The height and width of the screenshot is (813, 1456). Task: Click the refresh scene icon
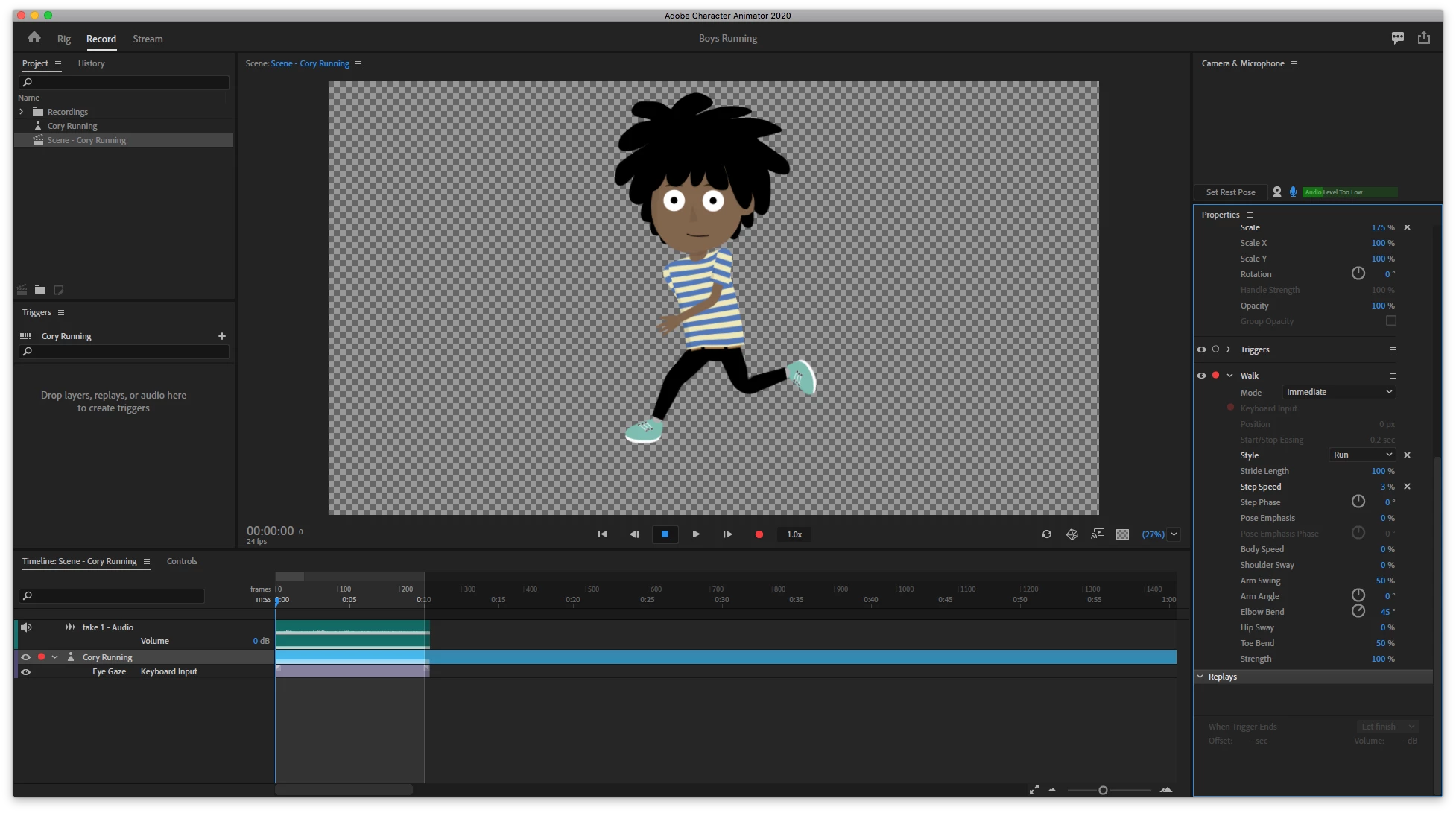[1047, 534]
